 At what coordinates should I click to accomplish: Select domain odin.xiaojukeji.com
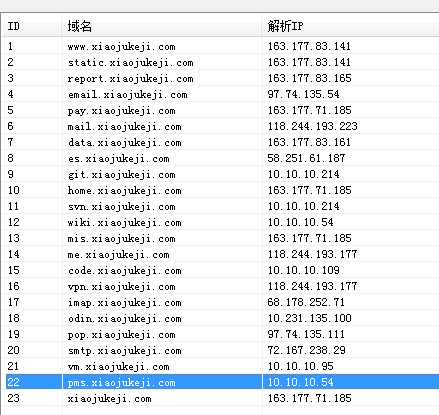pyautogui.click(x=124, y=318)
